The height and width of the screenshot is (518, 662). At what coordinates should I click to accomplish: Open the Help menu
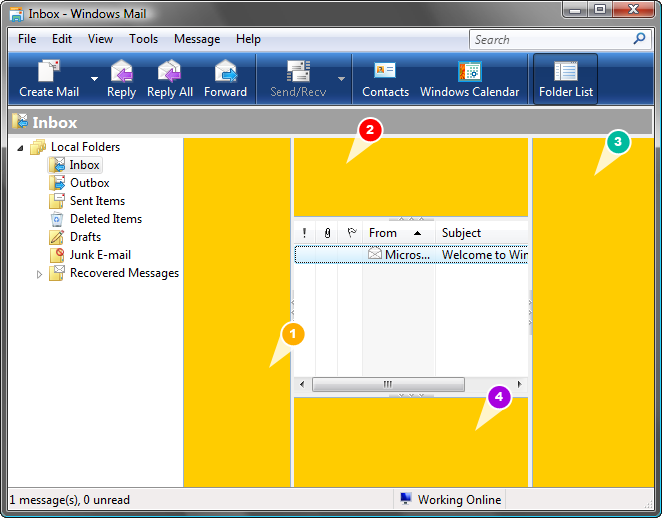tap(248, 39)
